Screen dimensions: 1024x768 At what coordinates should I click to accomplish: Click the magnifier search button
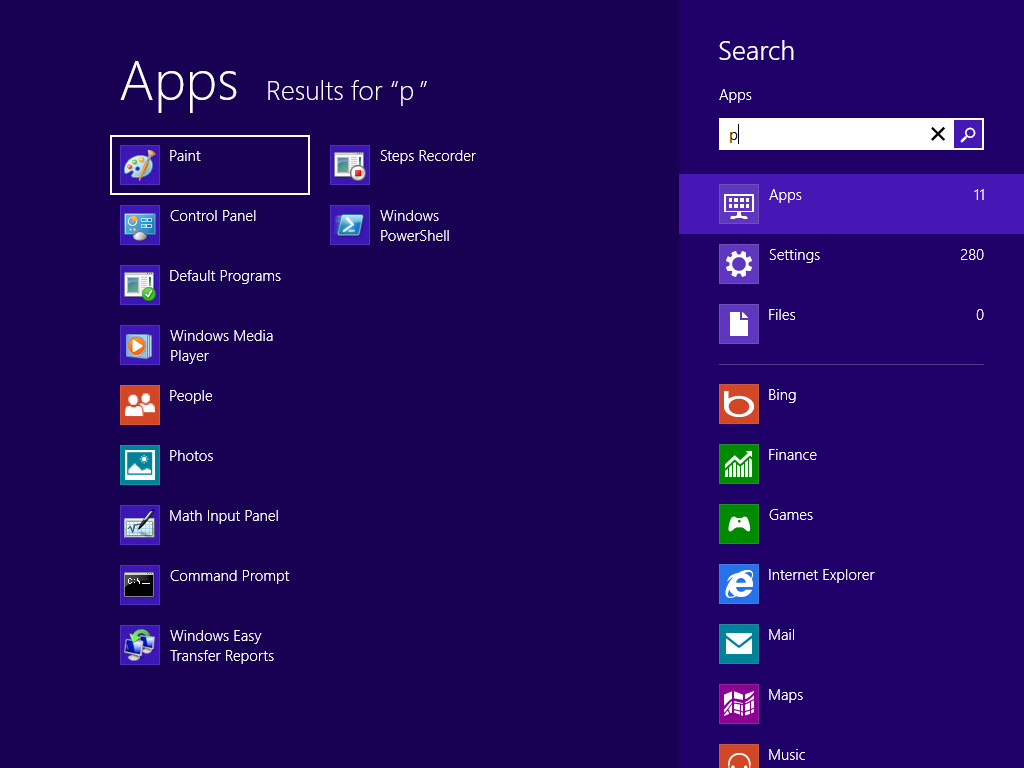[968, 134]
